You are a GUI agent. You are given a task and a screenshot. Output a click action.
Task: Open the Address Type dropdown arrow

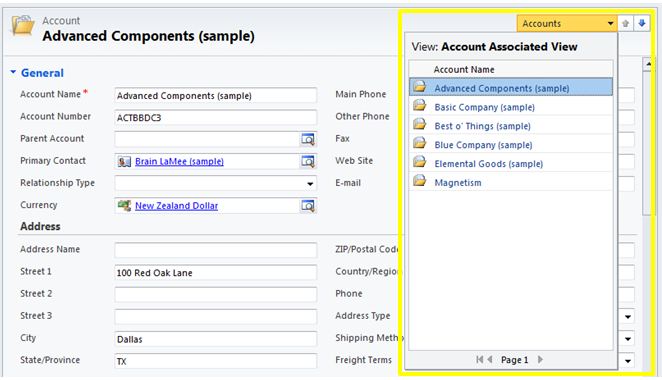628,317
